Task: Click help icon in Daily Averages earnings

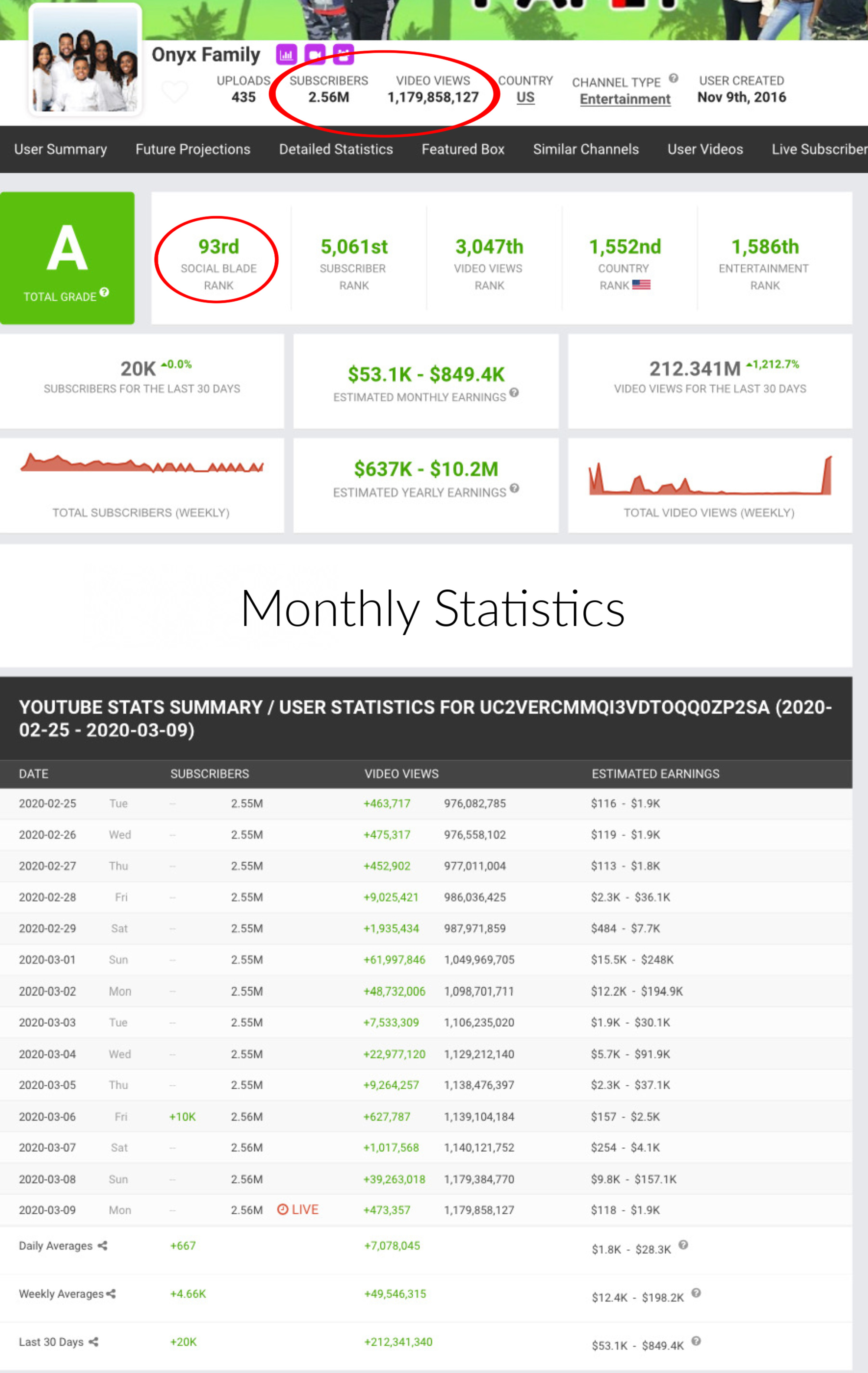Action: 683,1245
